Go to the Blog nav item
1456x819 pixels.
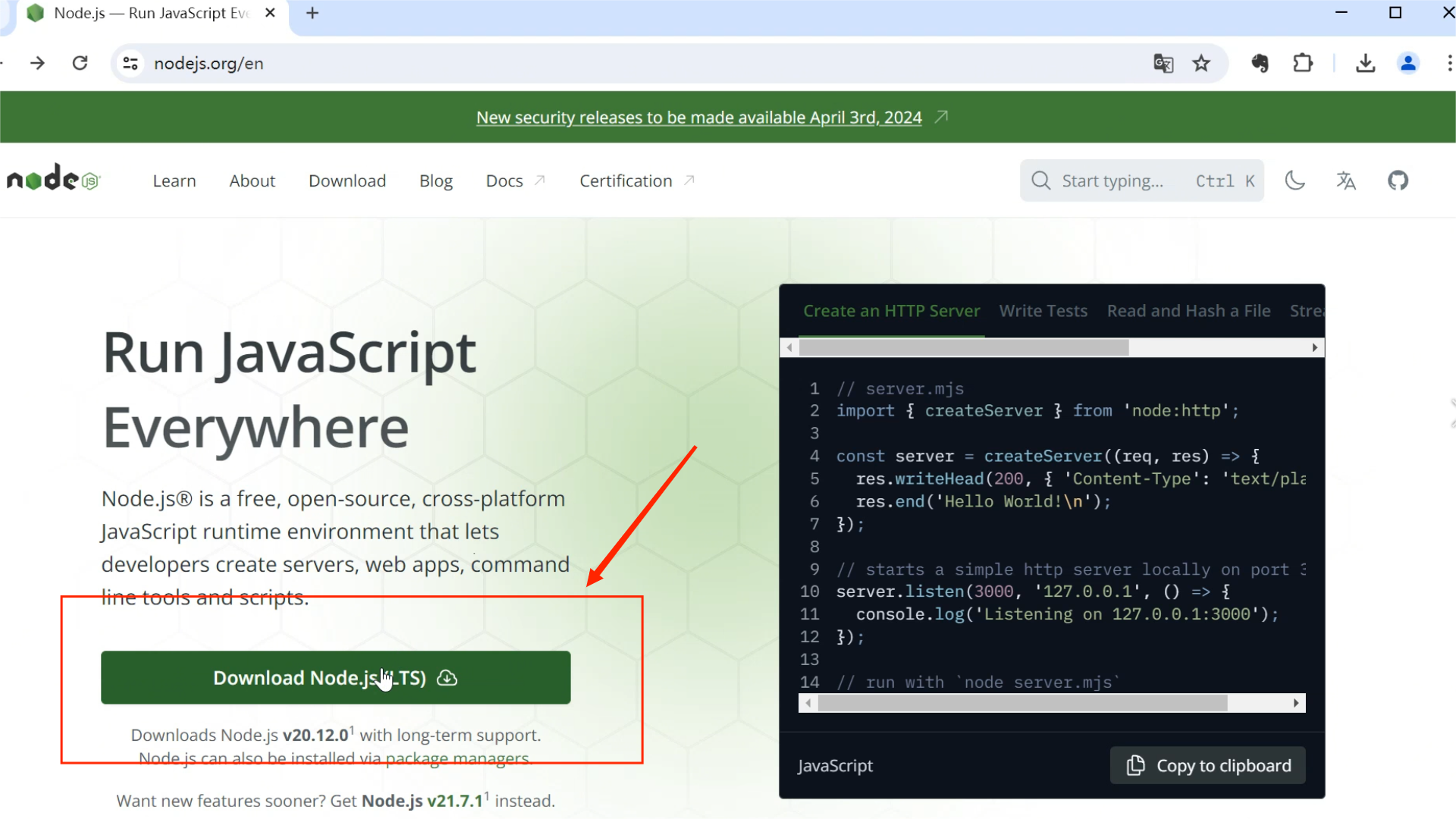[x=436, y=180]
